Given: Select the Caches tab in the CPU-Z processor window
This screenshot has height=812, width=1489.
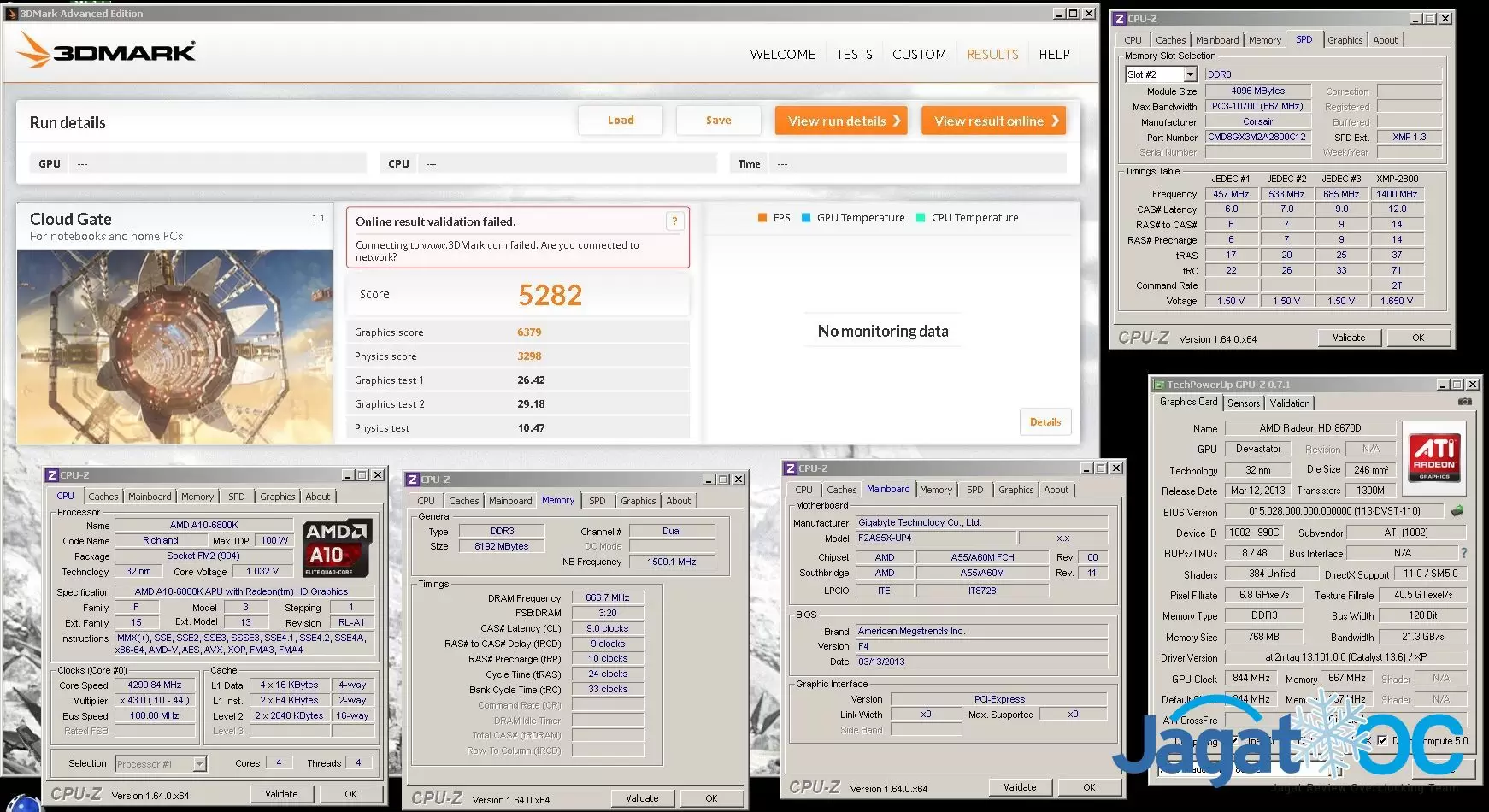Looking at the screenshot, I should point(103,497).
